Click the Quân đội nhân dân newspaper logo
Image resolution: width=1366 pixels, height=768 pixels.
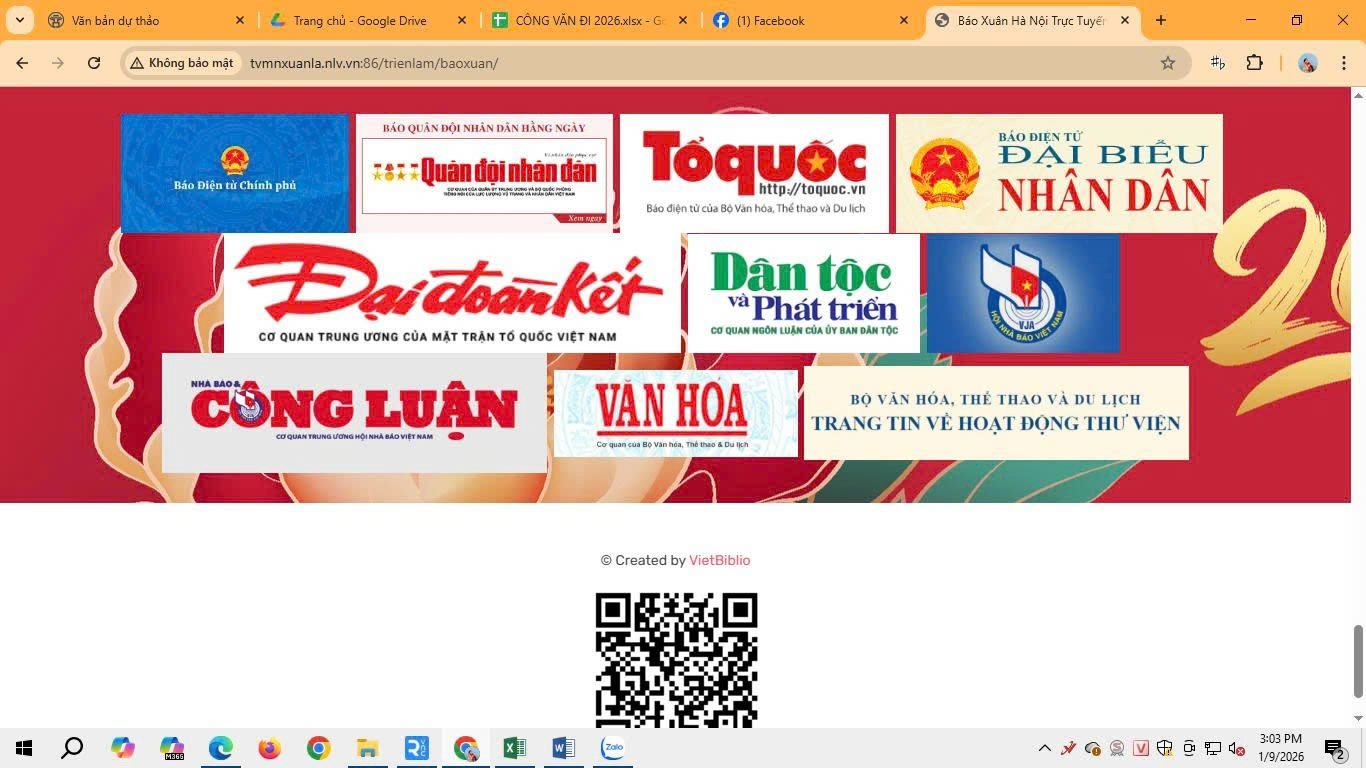tap(484, 173)
